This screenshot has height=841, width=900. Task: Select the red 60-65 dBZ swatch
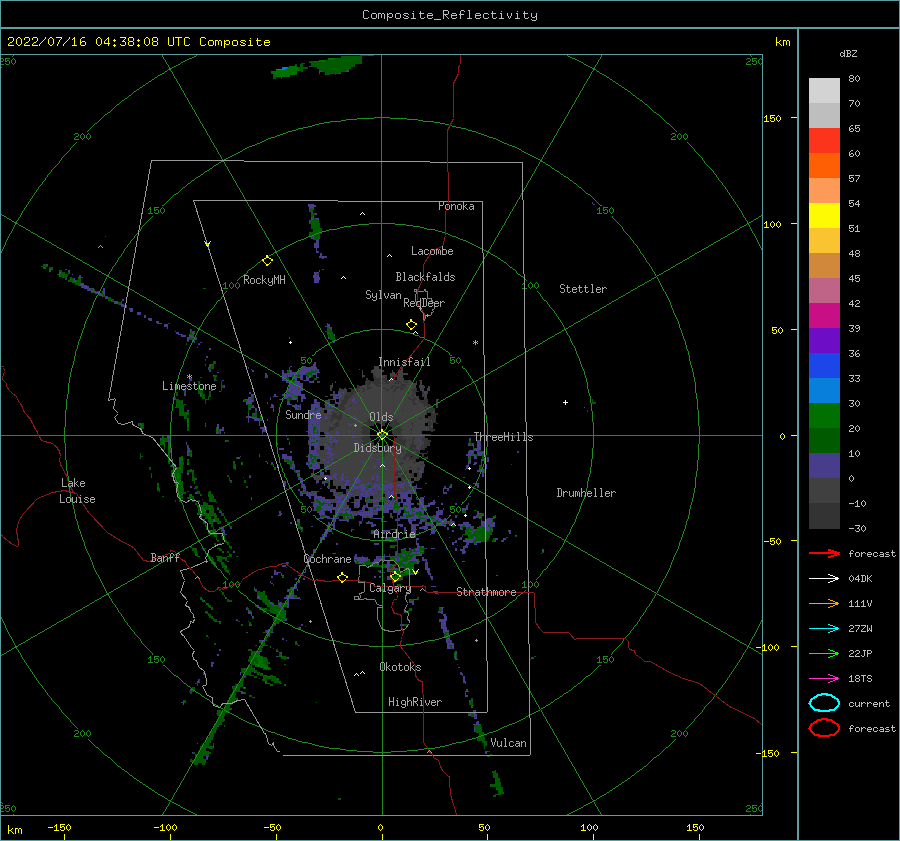point(824,141)
